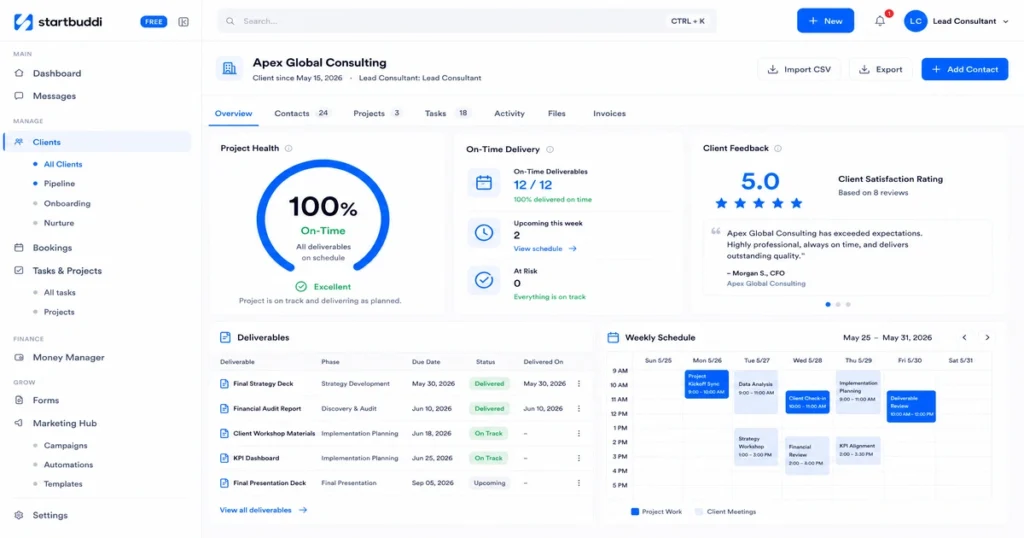The image size is (1024, 538).
Task: Click the search magnifier icon
Action: pyautogui.click(x=230, y=22)
